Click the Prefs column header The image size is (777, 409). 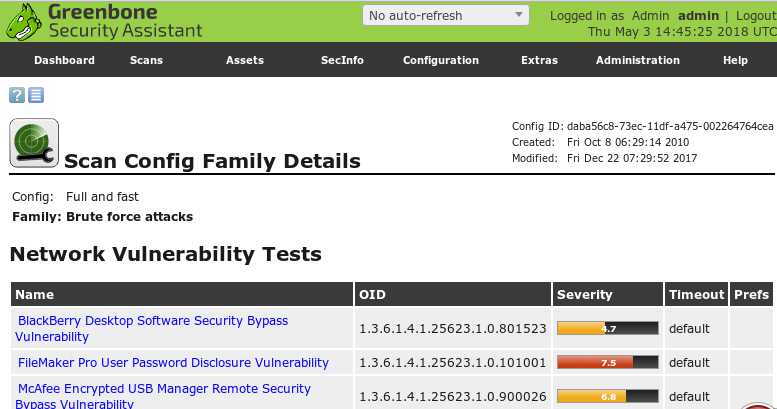[751, 294]
